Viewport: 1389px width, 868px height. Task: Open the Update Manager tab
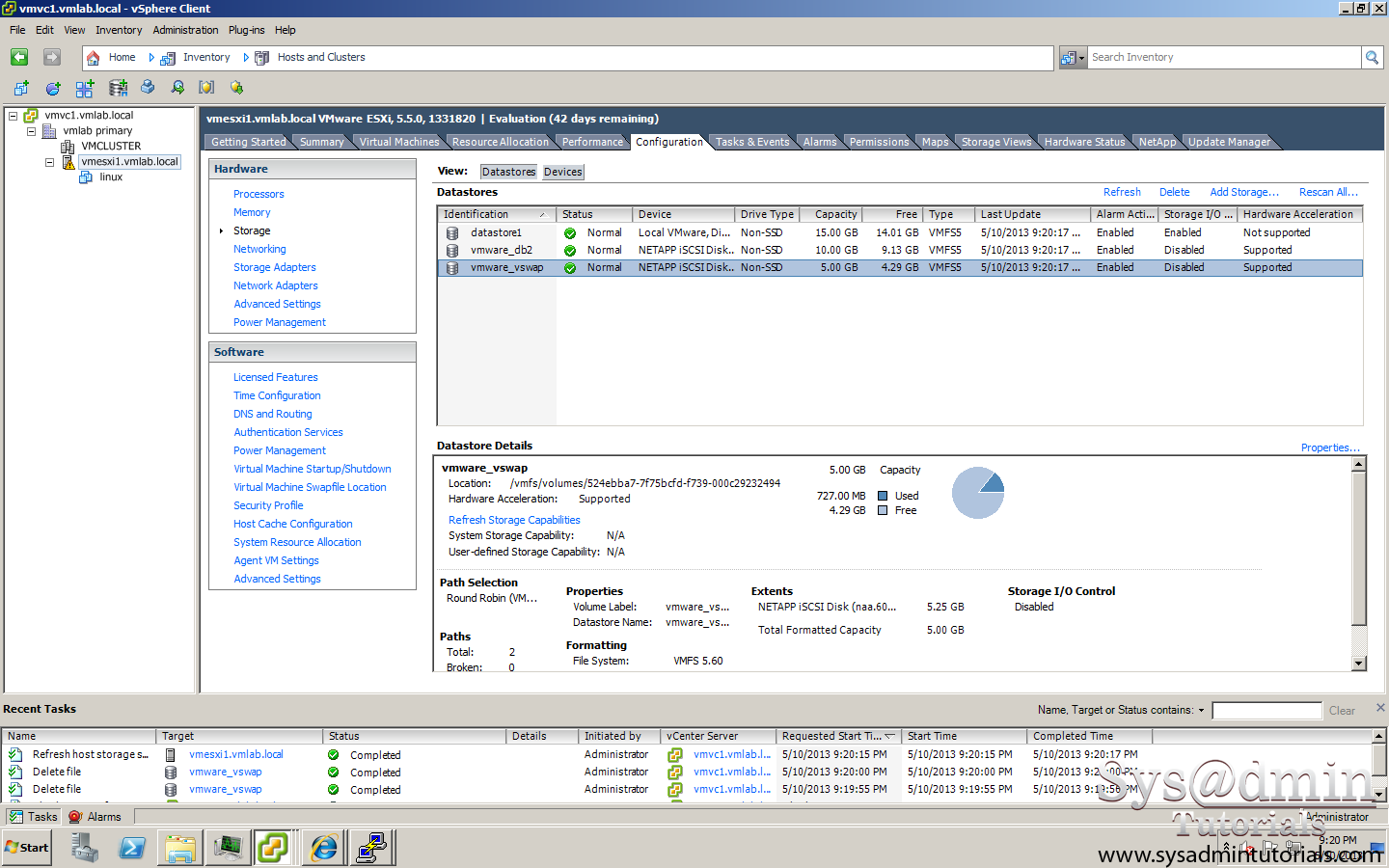tap(1229, 142)
